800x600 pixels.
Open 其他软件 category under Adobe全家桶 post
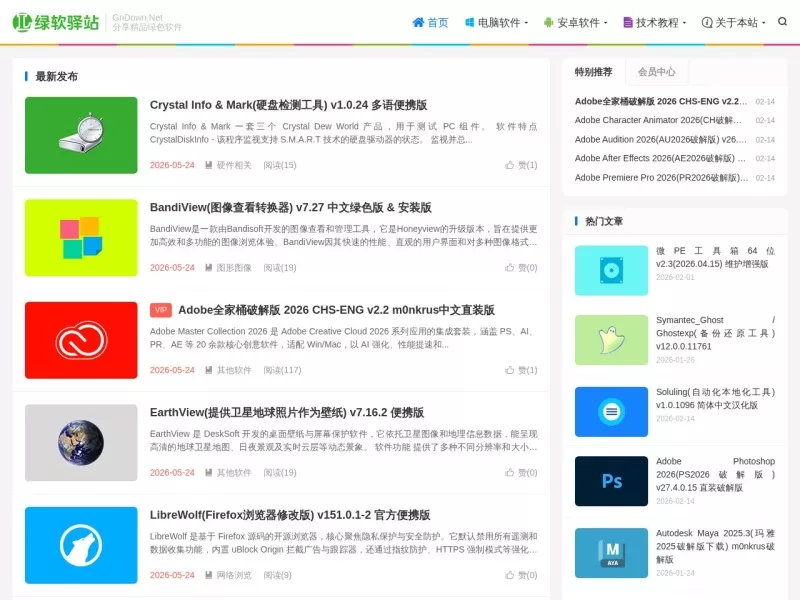click(234, 370)
